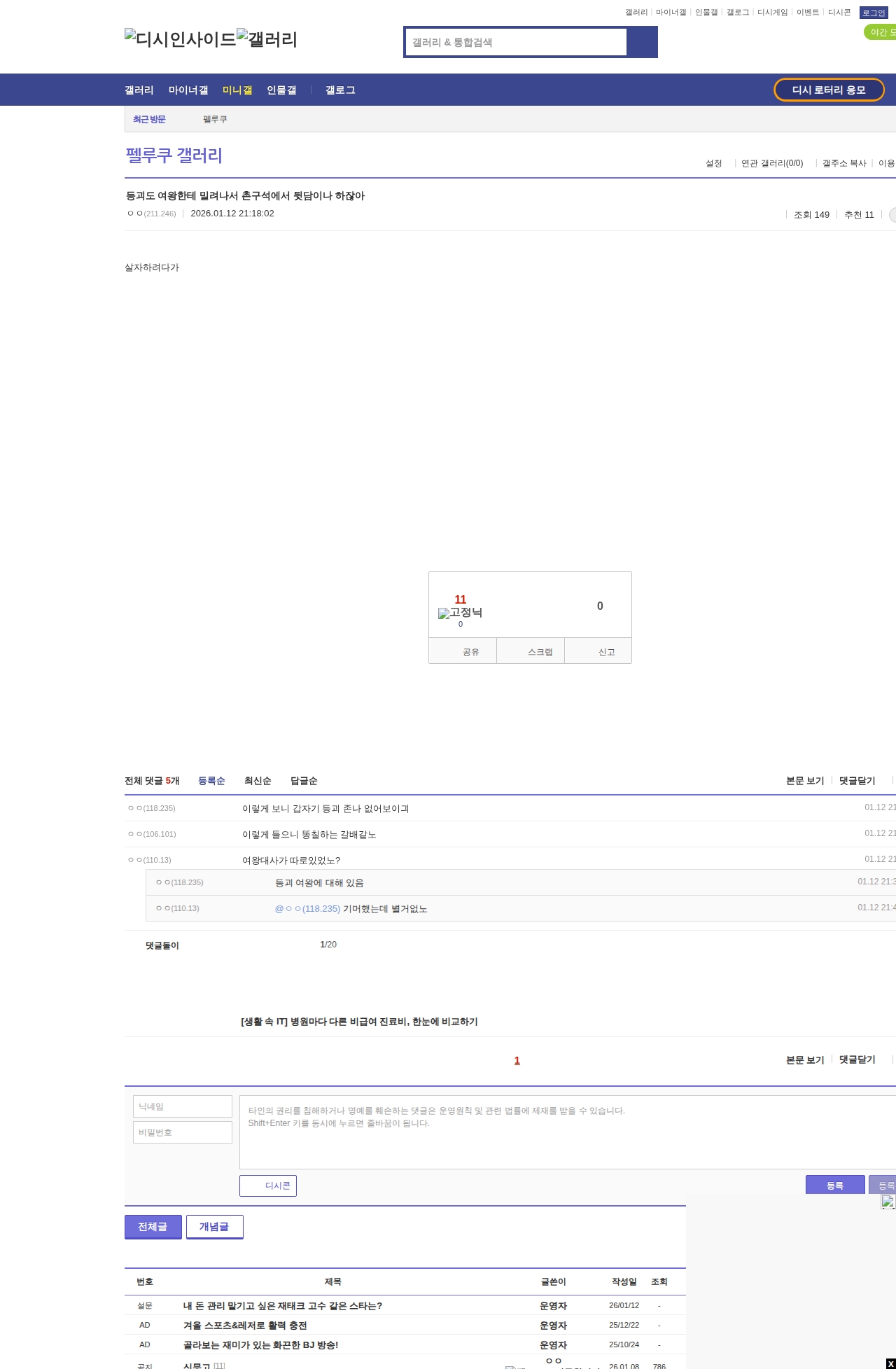Image resolution: width=896 pixels, height=1369 pixels.
Task: Click the 갤러리 logo image beside 디시인사이드
Action: point(267,39)
